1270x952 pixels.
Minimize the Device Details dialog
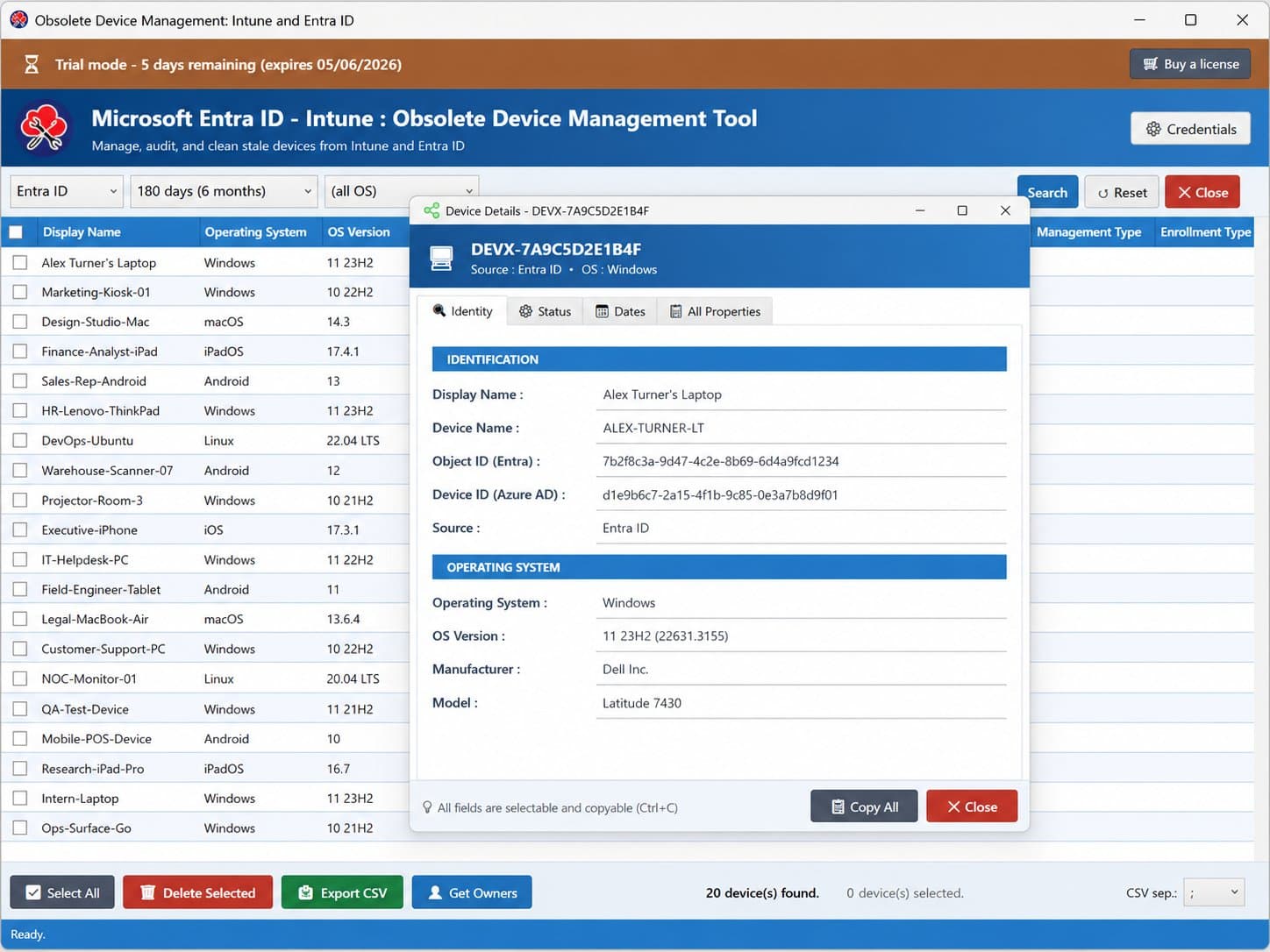click(x=920, y=210)
